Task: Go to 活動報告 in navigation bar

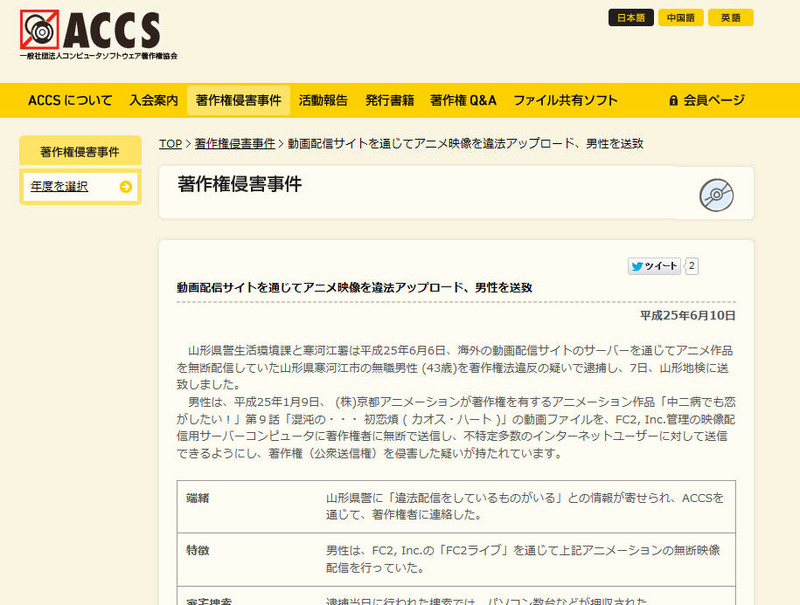Action: (323, 100)
